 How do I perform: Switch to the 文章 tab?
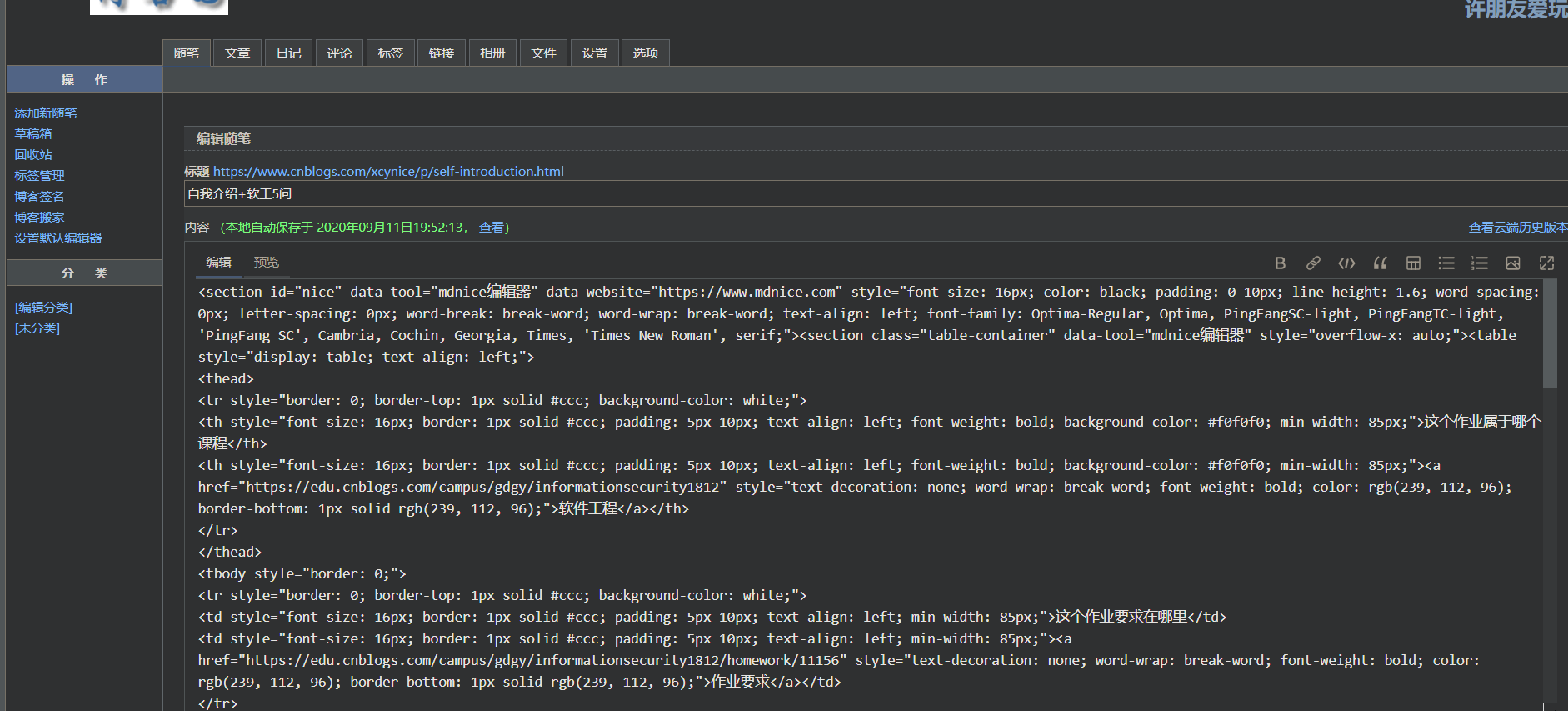coord(237,53)
